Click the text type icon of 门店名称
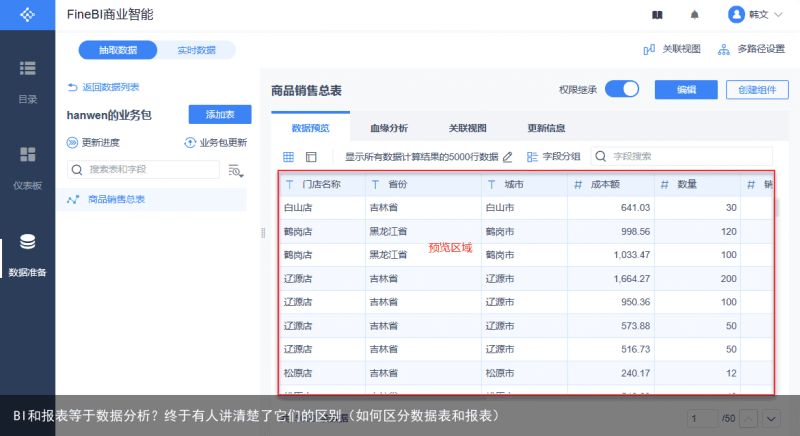Viewport: 800px width, 436px height. point(289,185)
